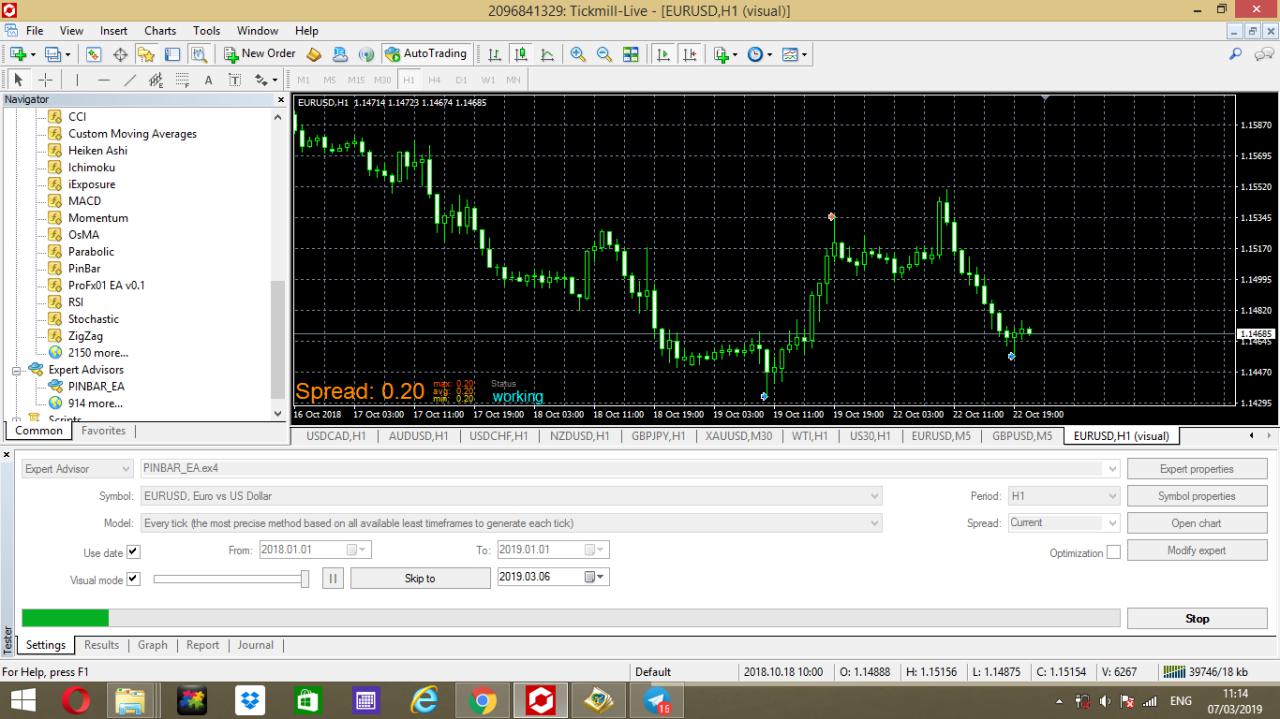This screenshot has width=1280, height=719.
Task: Click the Skip to date field 2019.03.06
Action: click(x=553, y=577)
